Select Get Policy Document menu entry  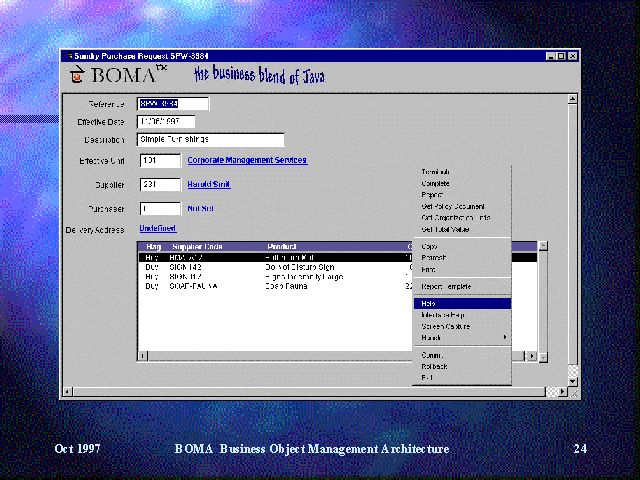point(452,207)
